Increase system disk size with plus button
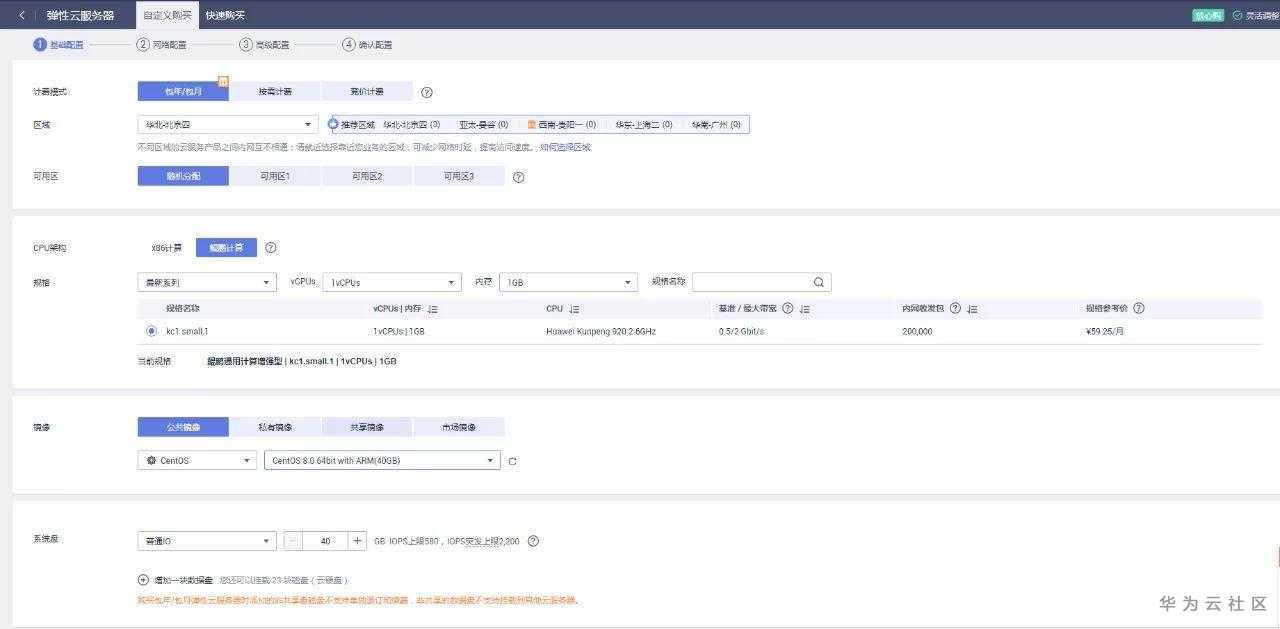Screen dimensions: 1280x629 pyautogui.click(x=358, y=540)
